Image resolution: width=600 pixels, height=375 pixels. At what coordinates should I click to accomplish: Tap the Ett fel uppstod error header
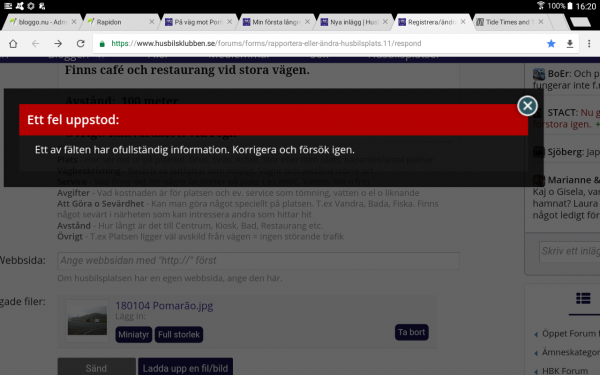tap(274, 120)
